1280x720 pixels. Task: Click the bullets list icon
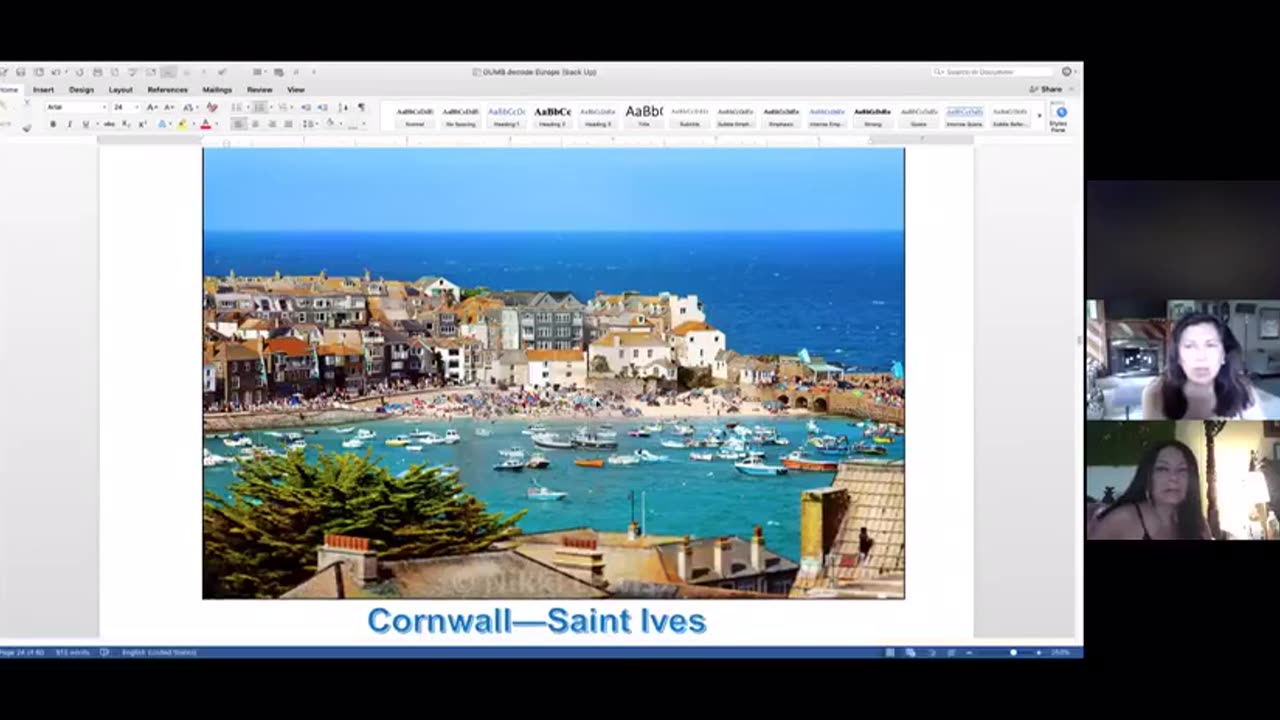[x=237, y=107]
